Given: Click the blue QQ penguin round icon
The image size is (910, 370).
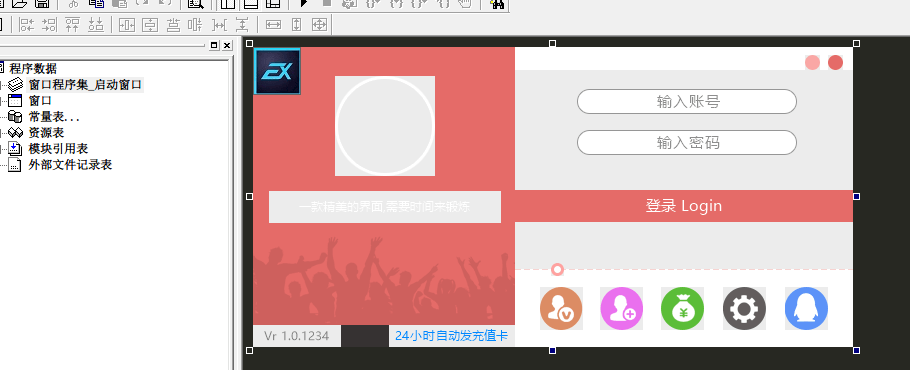Looking at the screenshot, I should point(806,309).
